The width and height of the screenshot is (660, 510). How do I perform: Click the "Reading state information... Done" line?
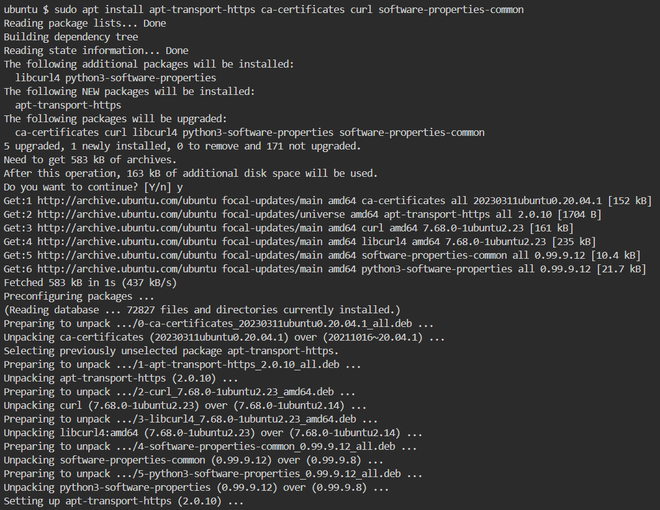96,50
